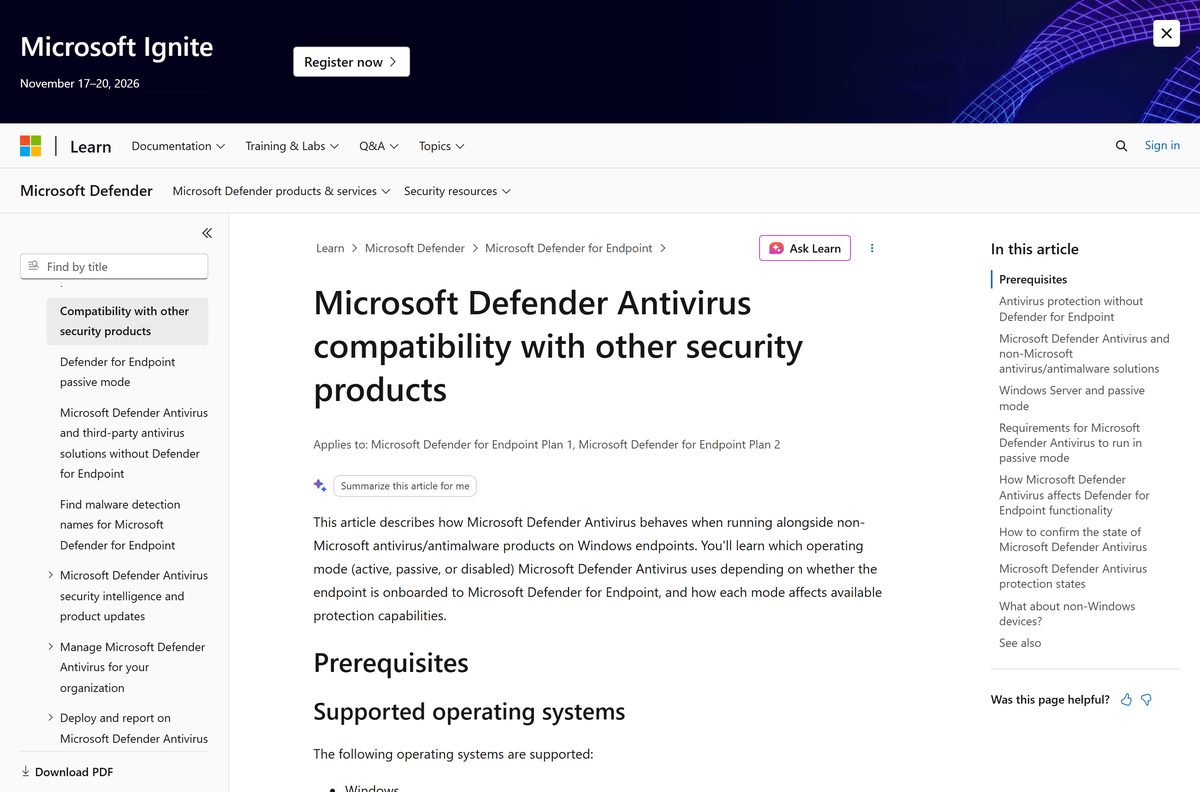Click breadcrumb Microsoft Defender link

point(415,248)
